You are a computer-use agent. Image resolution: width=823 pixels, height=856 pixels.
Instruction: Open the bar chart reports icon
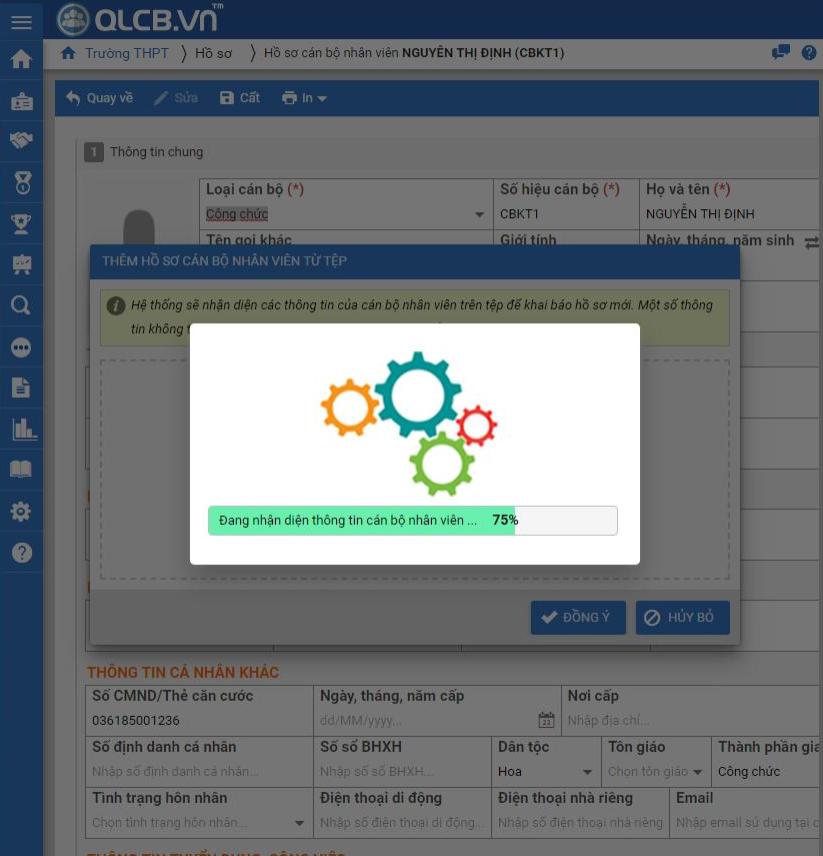pos(21,429)
